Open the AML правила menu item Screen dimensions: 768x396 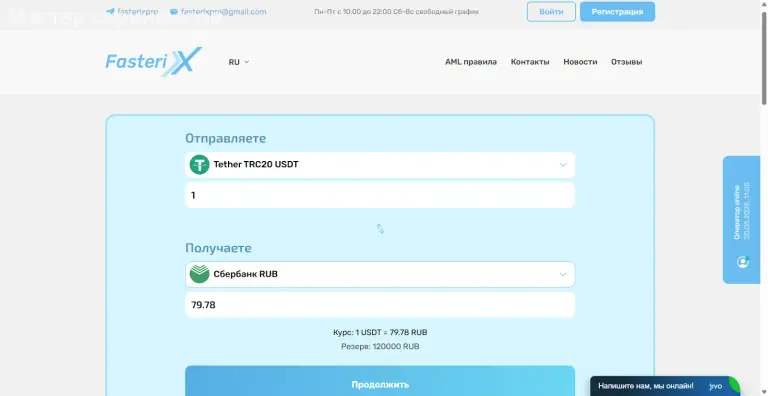click(x=471, y=62)
